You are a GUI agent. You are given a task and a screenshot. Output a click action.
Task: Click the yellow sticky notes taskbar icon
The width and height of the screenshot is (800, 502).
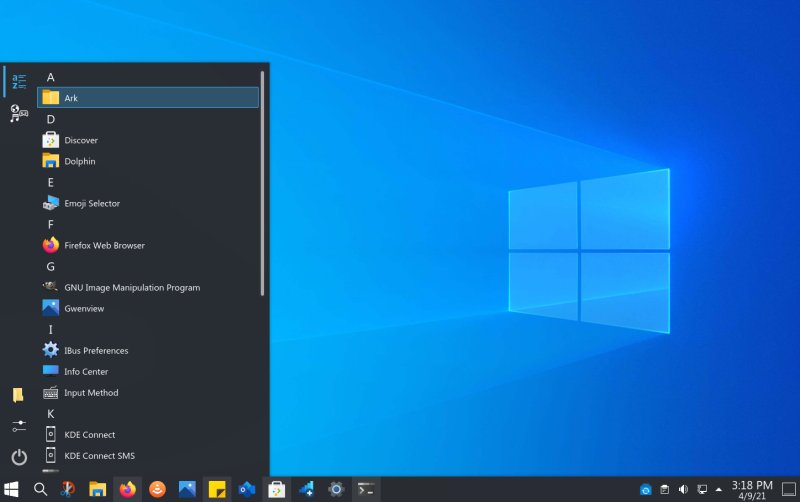point(217,489)
